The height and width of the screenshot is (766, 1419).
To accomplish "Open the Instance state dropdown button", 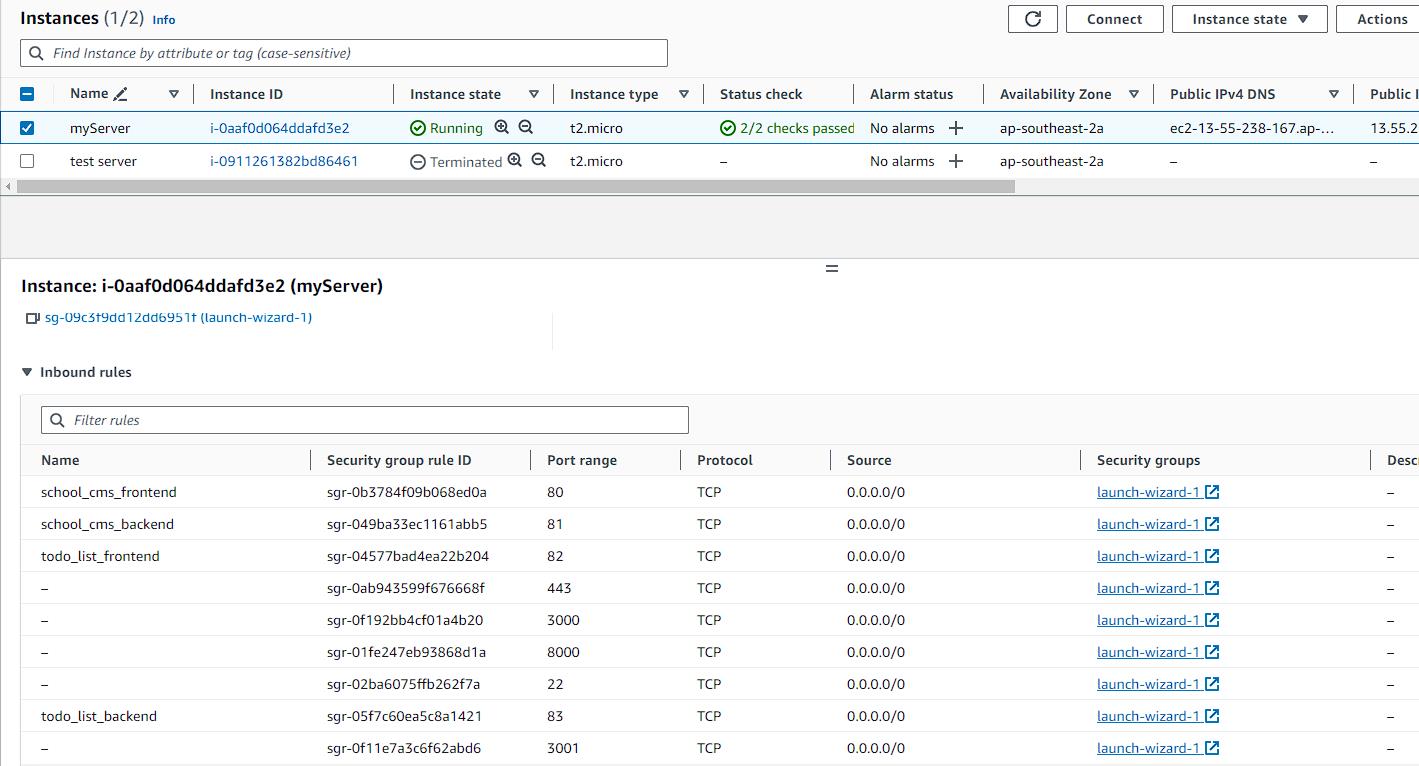I will (1249, 19).
